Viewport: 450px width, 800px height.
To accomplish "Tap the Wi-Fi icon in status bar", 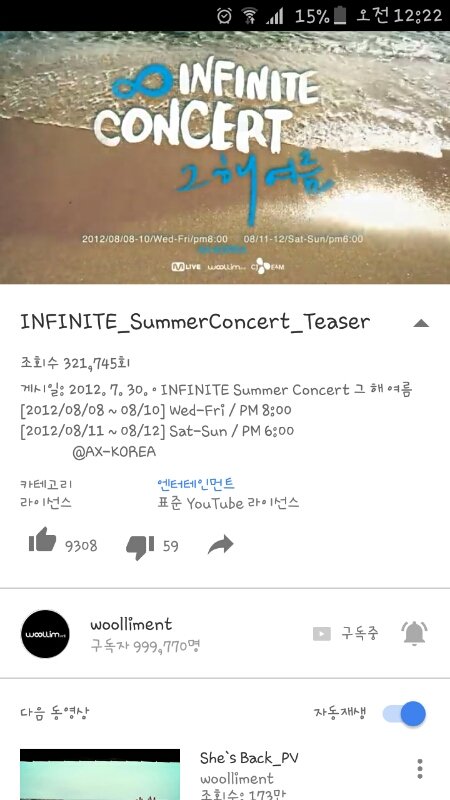I will pyautogui.click(x=249, y=16).
